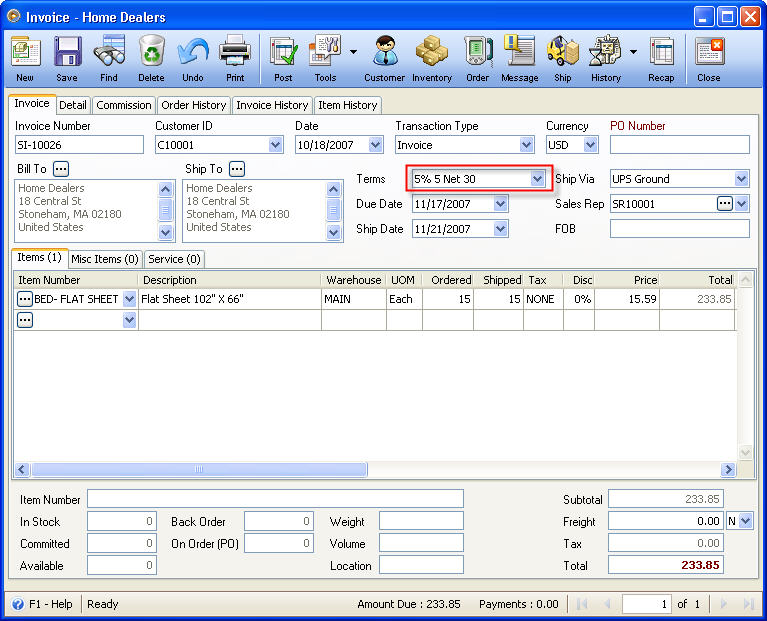Screen dimensions: 767x621
Task: Open BED- FLAT SHEET item number dropdown
Action: (129, 299)
